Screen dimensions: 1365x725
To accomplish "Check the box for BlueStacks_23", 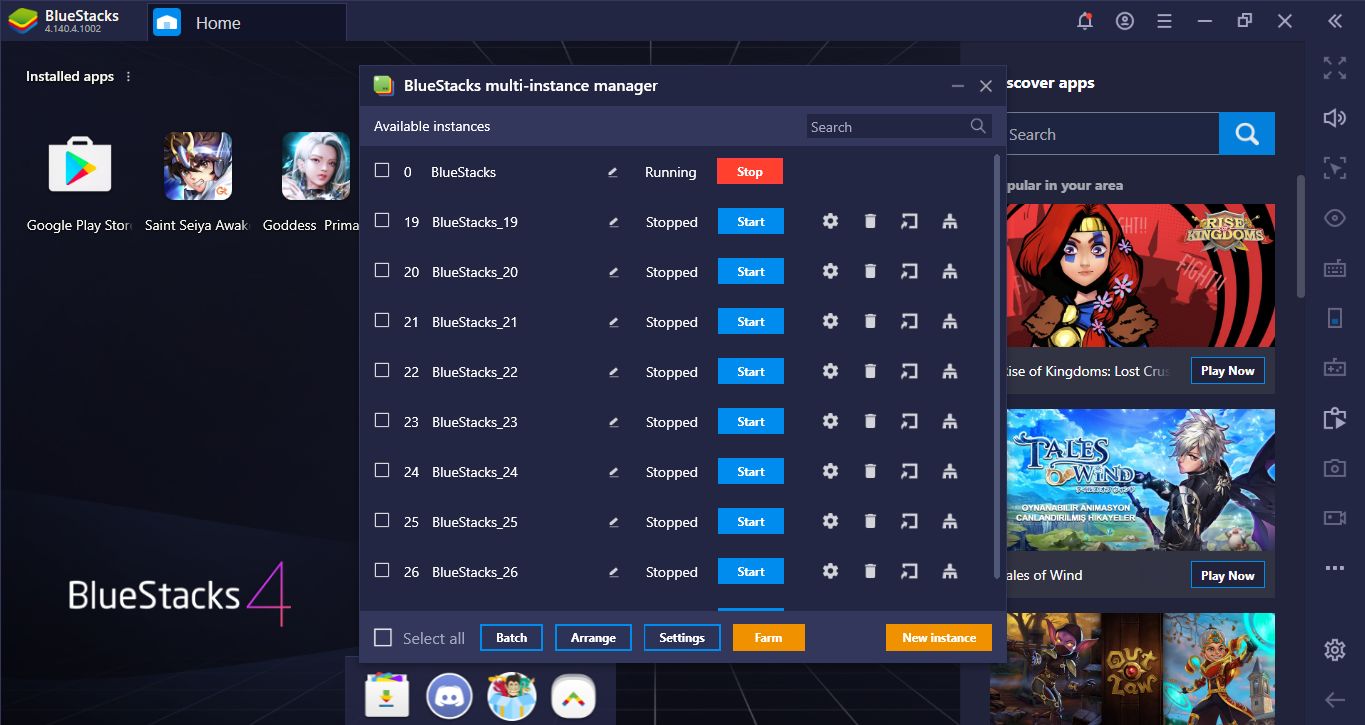I will click(x=382, y=420).
